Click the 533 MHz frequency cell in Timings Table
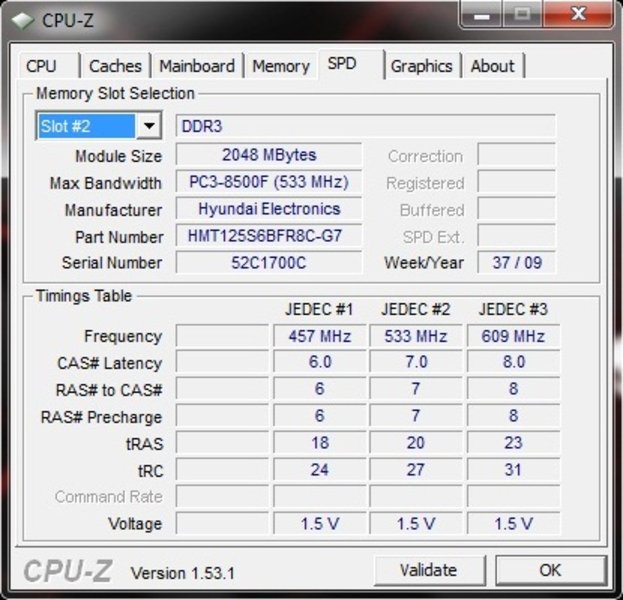 coord(416,336)
